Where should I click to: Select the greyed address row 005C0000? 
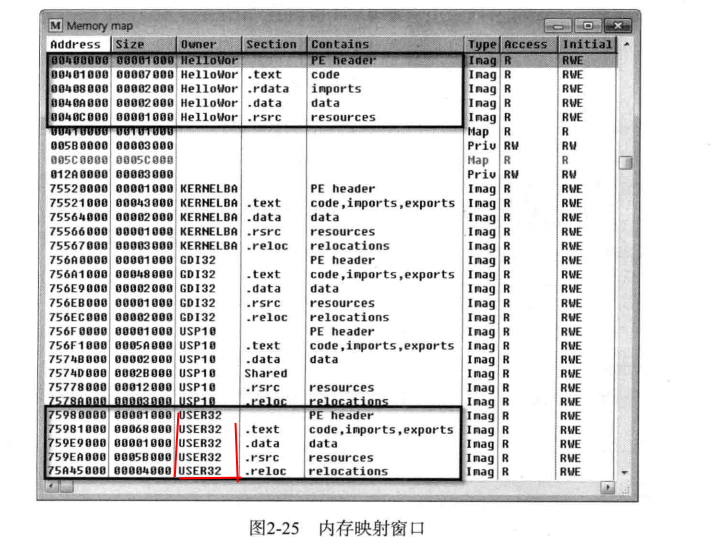tap(331, 160)
